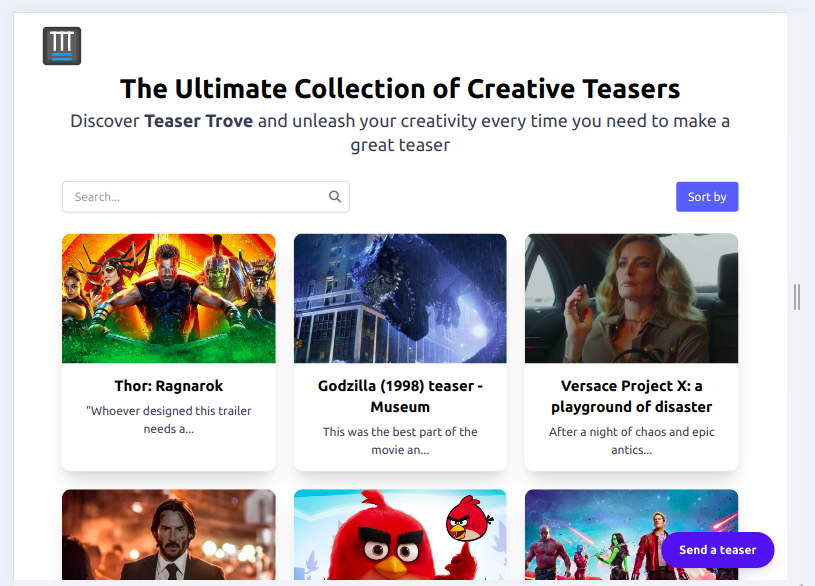
Task: Open the Thor: Ragnarok poster thumbnail
Action: pyautogui.click(x=169, y=298)
